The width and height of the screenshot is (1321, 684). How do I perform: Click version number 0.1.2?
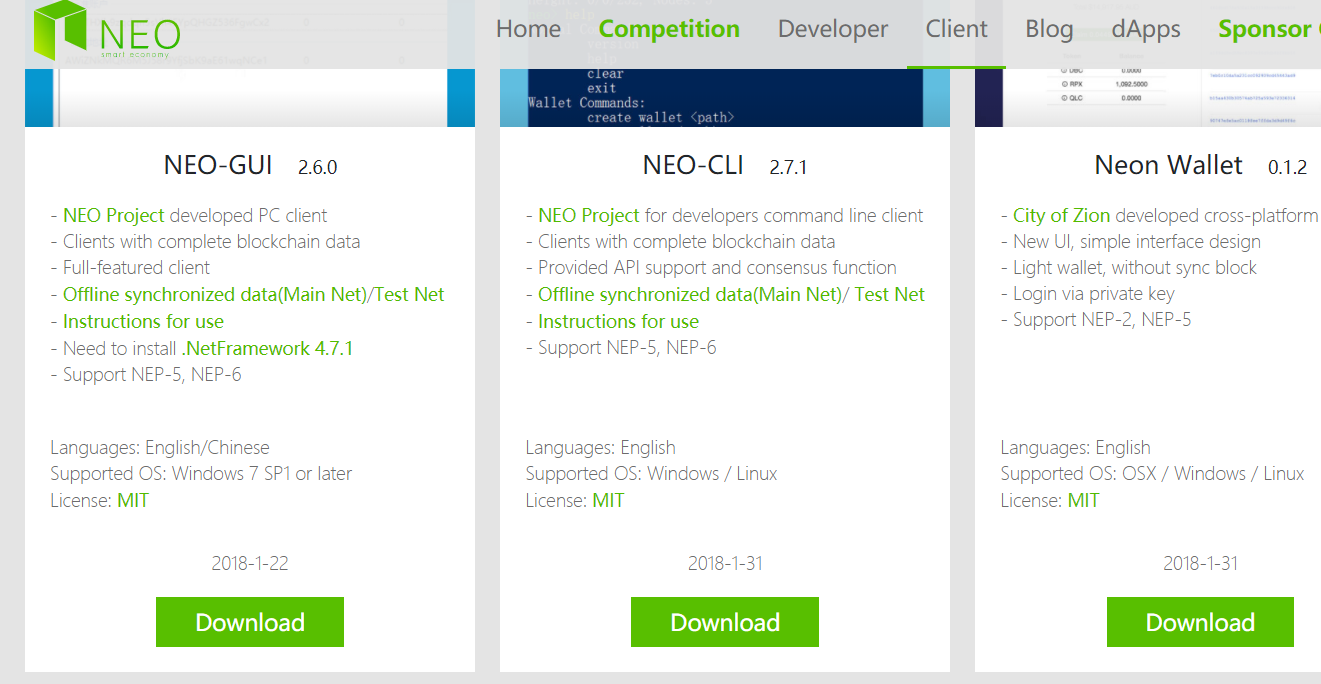[x=1287, y=168]
